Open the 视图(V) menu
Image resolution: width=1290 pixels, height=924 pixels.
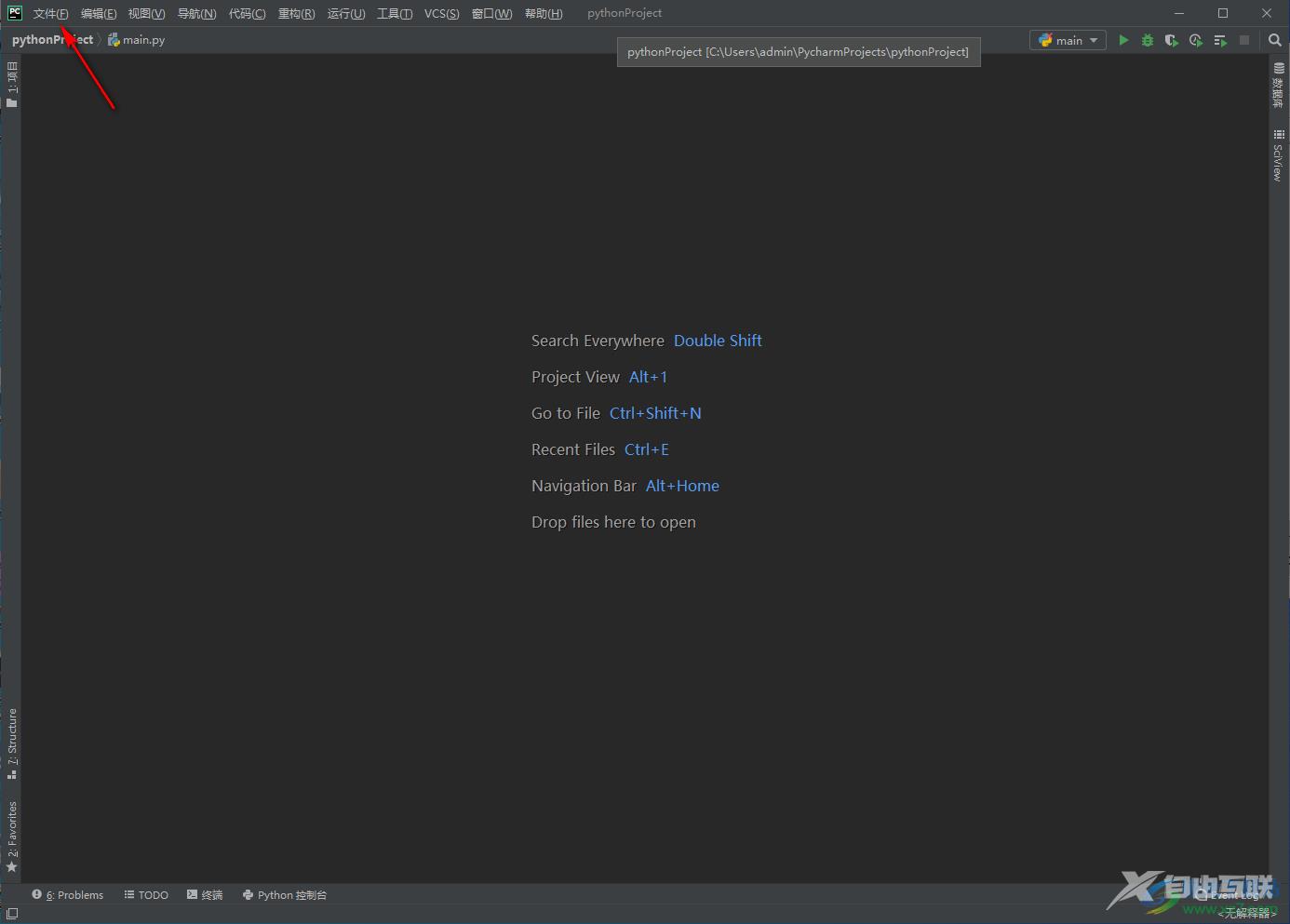[x=146, y=13]
